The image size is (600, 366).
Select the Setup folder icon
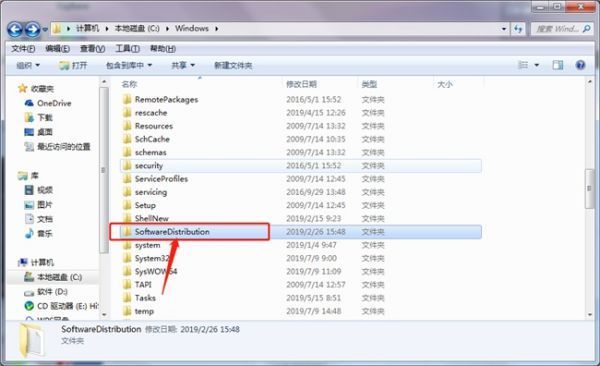[x=127, y=205]
